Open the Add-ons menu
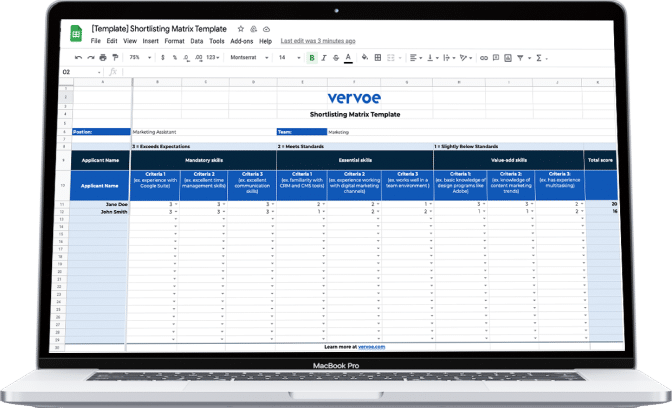The width and height of the screenshot is (672, 408). 242,41
